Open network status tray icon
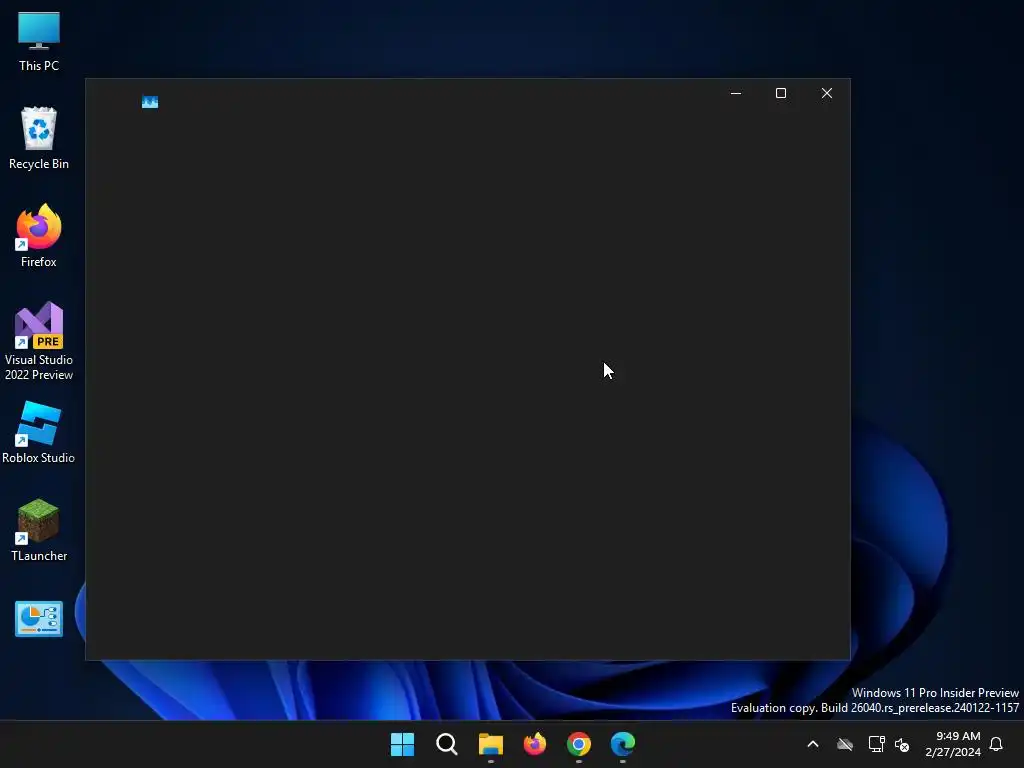1024x768 pixels. [876, 744]
